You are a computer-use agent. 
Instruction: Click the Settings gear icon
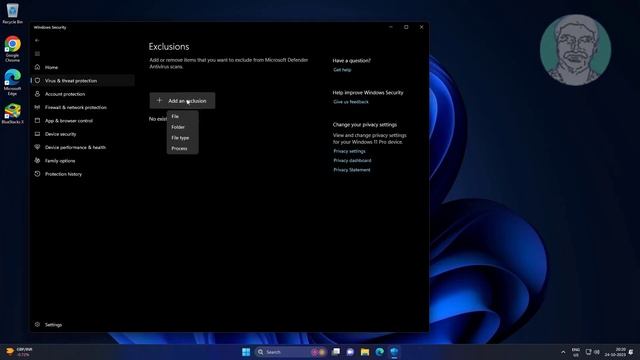[37, 324]
